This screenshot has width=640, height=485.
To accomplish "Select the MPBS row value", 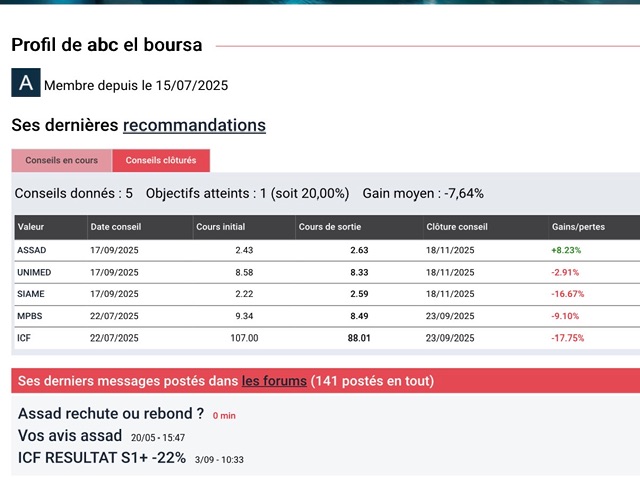I will (29, 316).
